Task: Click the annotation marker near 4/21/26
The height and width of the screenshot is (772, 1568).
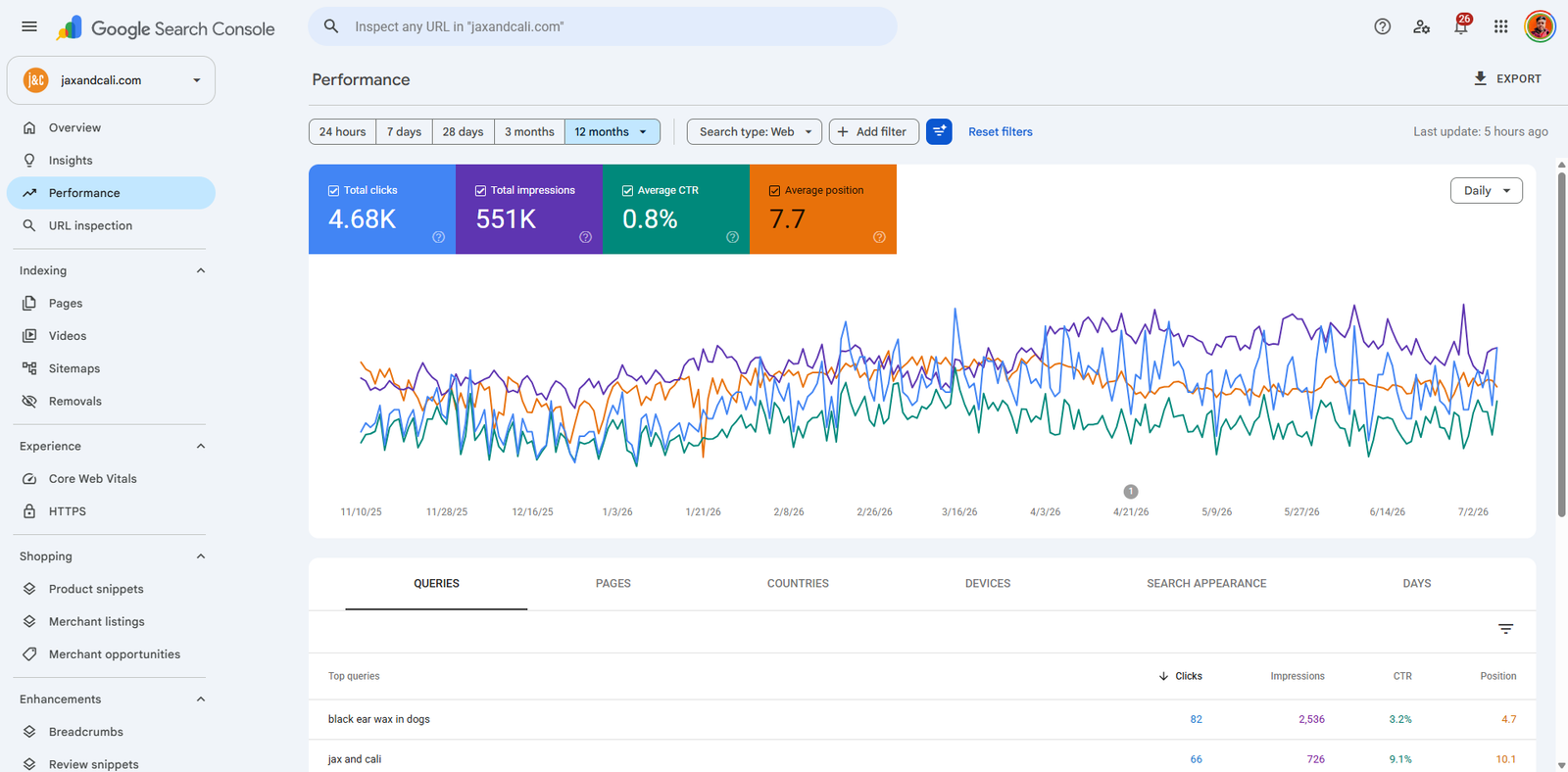Action: (x=1131, y=492)
